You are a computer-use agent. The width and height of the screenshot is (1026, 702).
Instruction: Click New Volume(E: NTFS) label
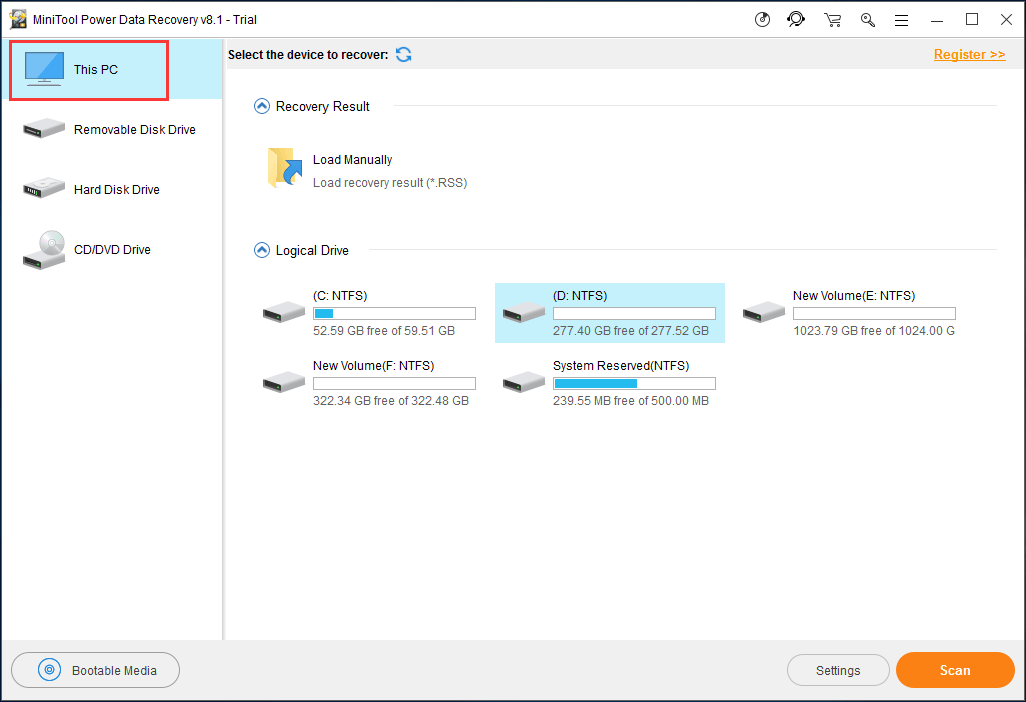point(854,296)
